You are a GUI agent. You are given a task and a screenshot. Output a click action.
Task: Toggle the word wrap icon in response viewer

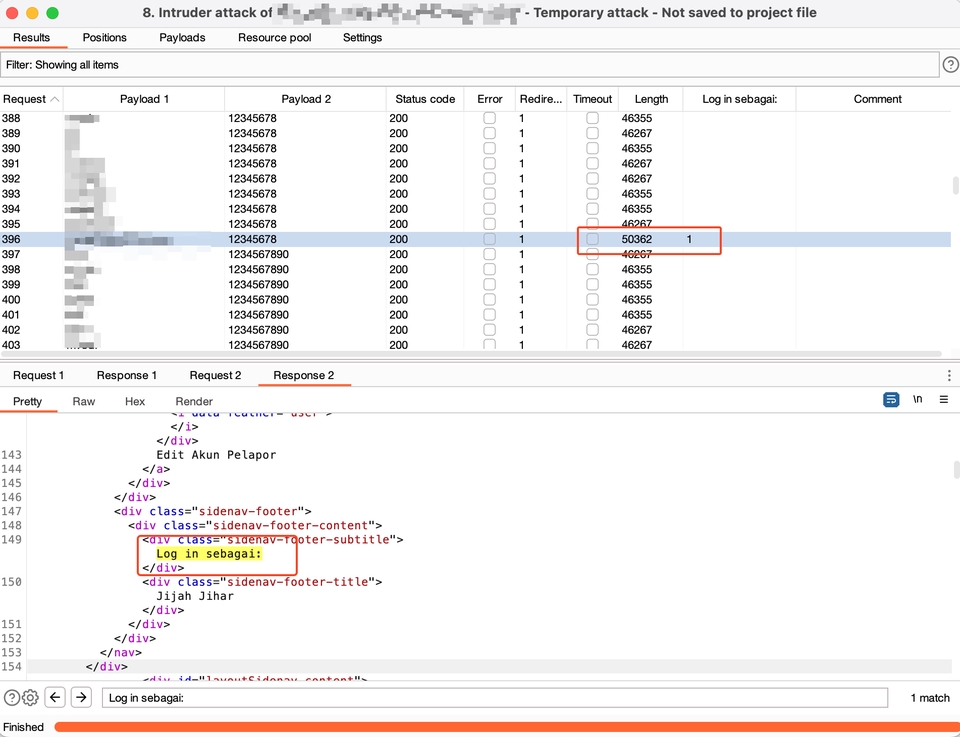click(891, 400)
